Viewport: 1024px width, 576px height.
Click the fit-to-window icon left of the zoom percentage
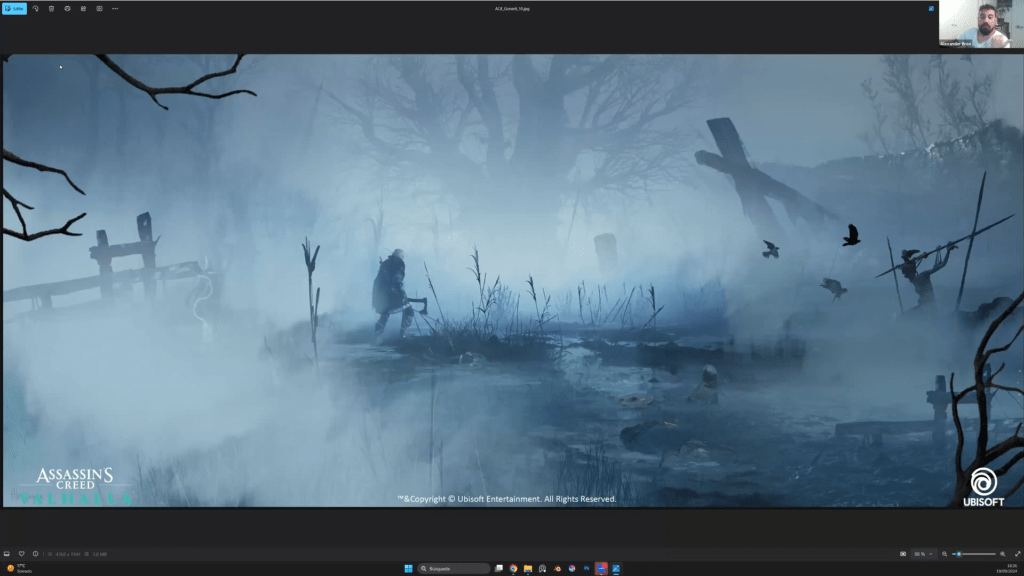coord(903,554)
